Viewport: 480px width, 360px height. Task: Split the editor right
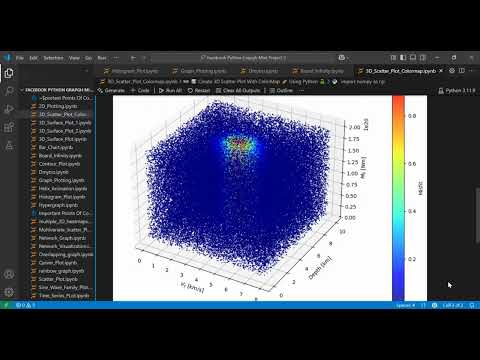(462, 71)
